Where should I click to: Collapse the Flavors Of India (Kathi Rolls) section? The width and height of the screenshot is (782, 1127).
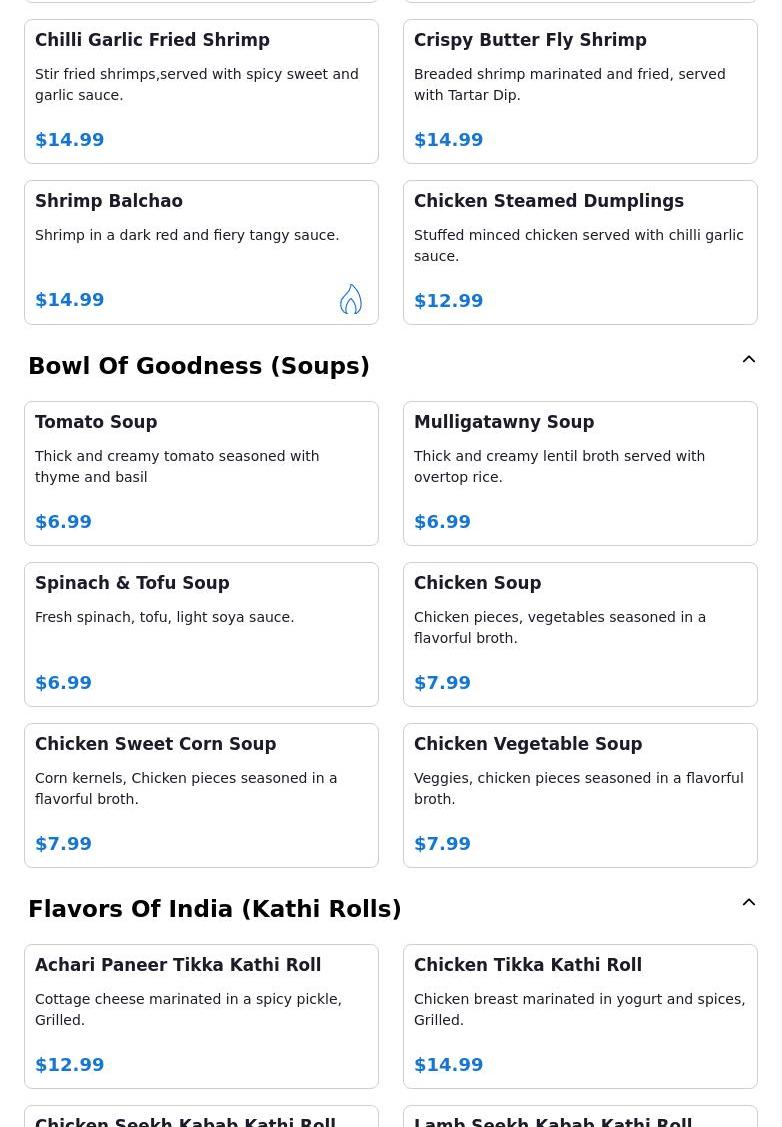coord(749,903)
